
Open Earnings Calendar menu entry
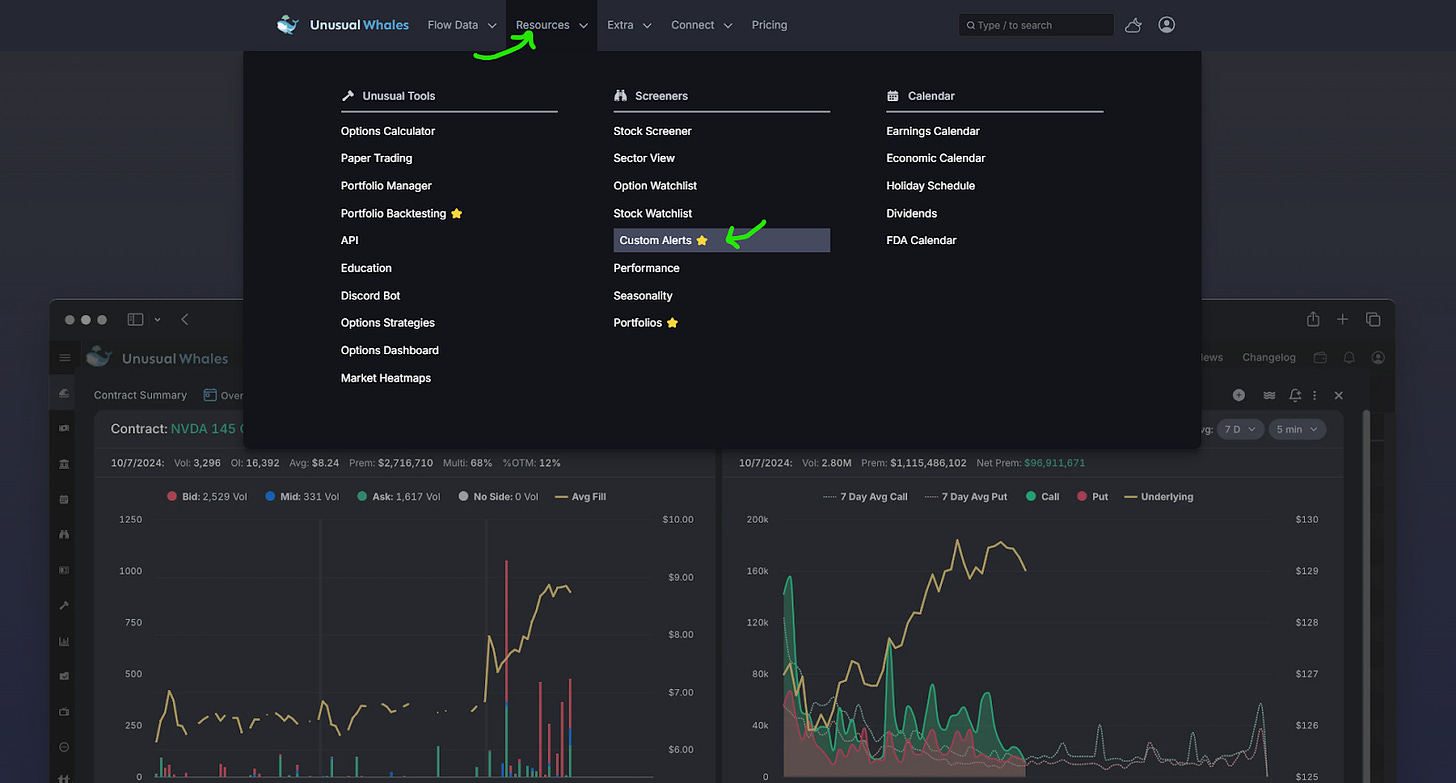tap(933, 131)
